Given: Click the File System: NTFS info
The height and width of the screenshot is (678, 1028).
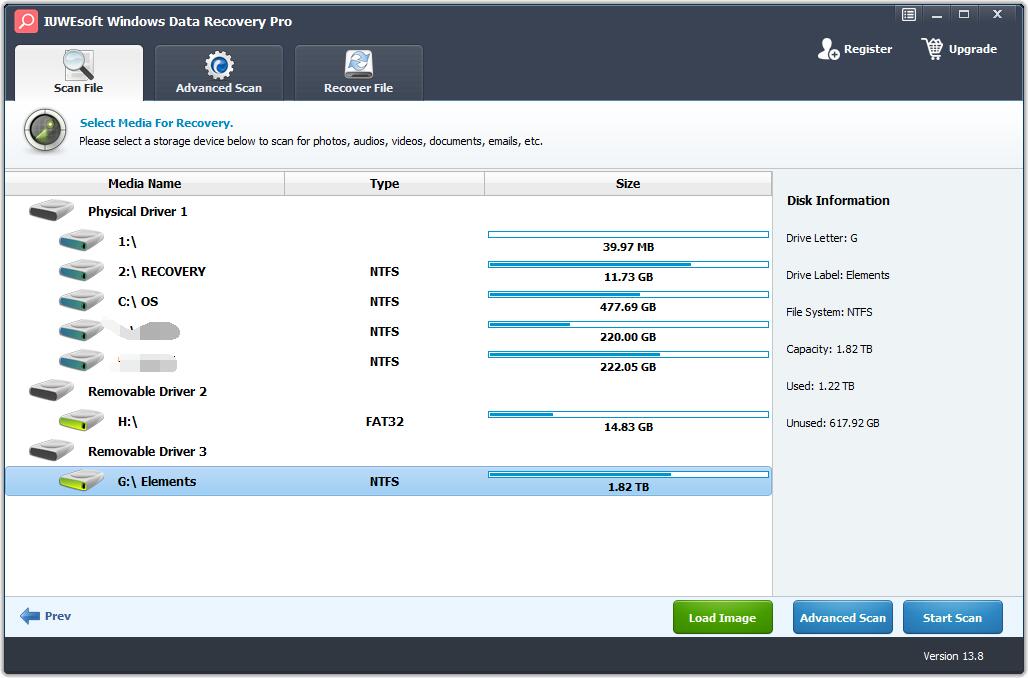Looking at the screenshot, I should tap(829, 312).
